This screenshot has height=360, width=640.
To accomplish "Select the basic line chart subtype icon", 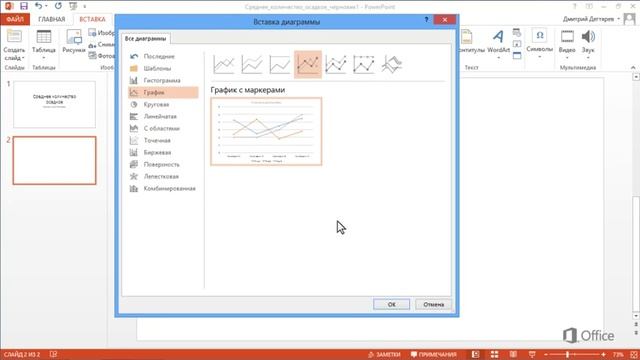I will 224,64.
